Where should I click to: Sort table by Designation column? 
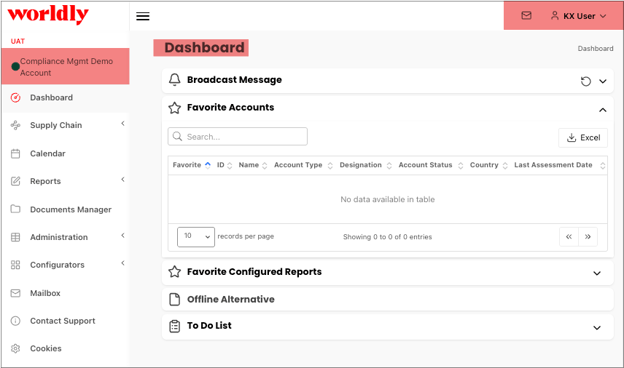coord(365,165)
